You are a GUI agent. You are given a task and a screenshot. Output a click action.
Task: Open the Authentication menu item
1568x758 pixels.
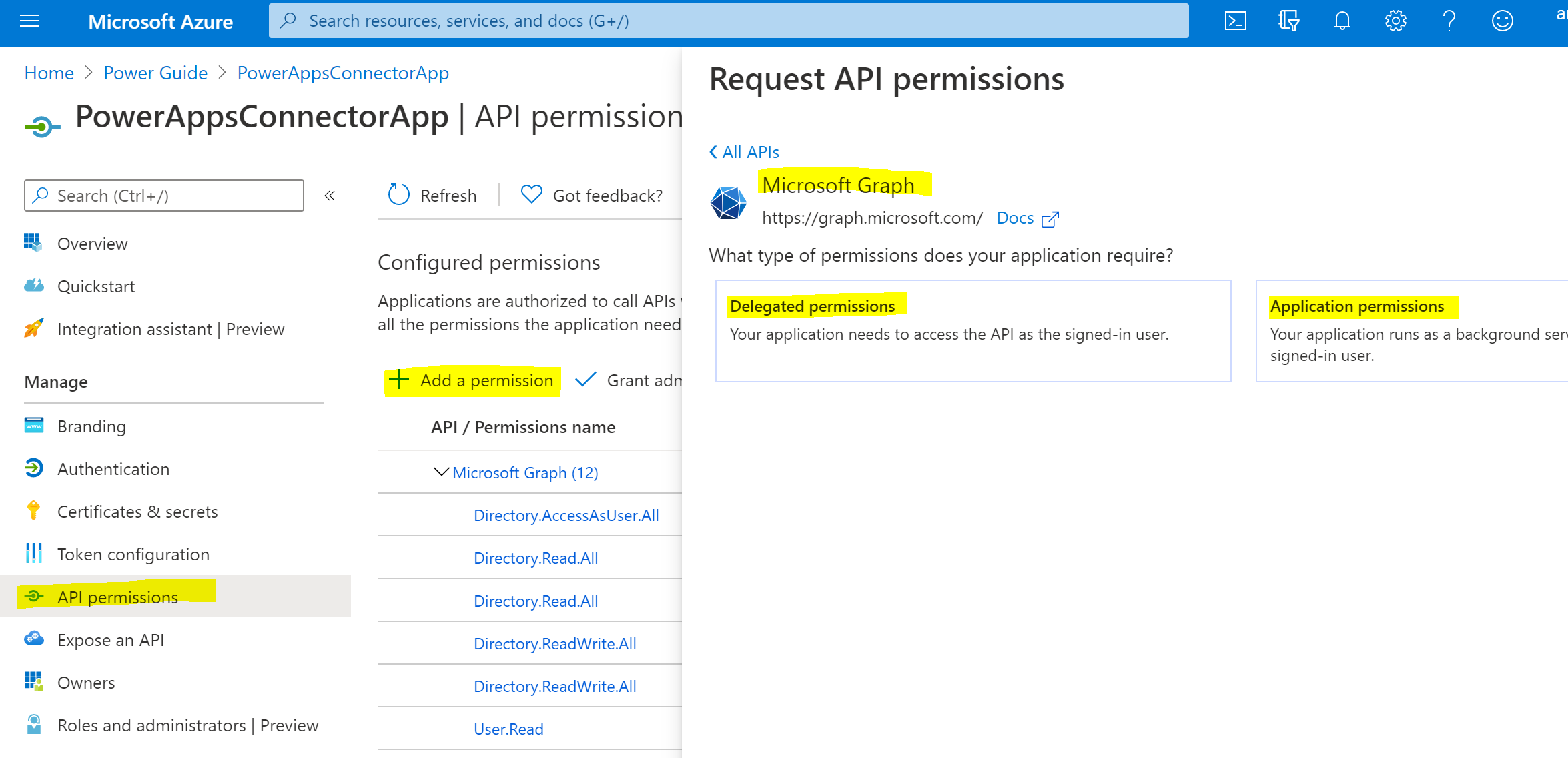(x=113, y=469)
